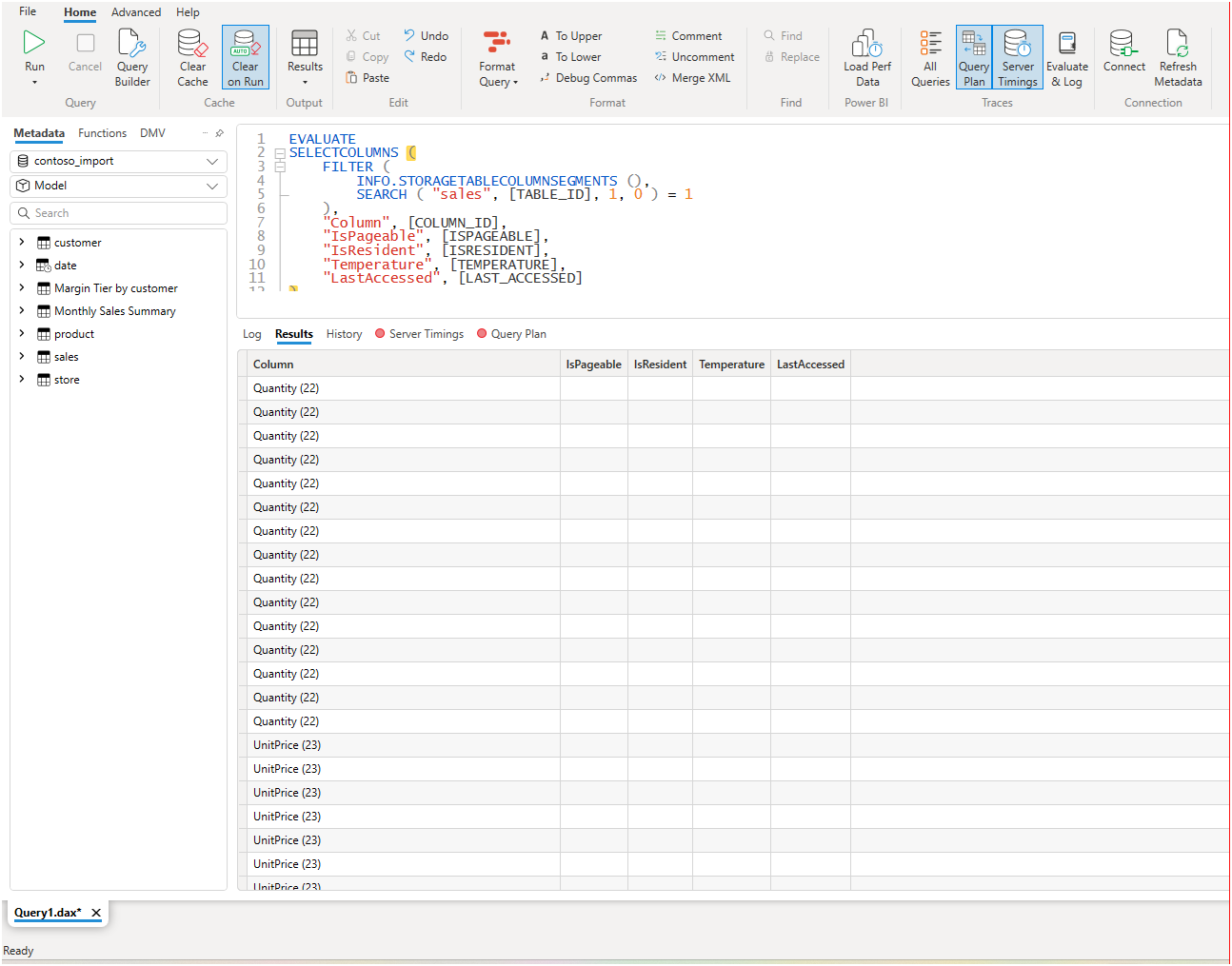Switch to the Functions tab
The image size is (1232, 966).
[102, 133]
